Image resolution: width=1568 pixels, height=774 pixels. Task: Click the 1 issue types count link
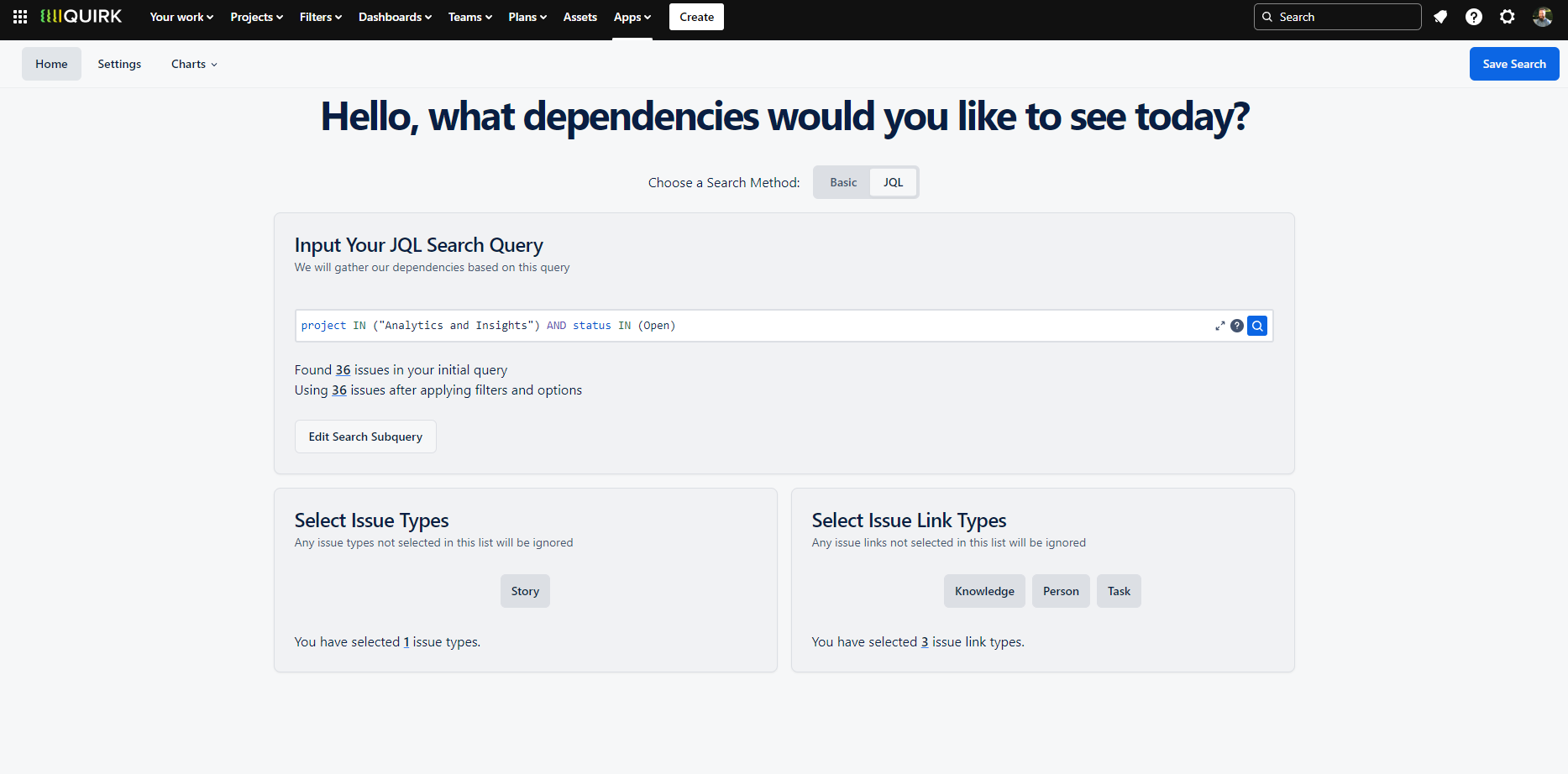406,642
